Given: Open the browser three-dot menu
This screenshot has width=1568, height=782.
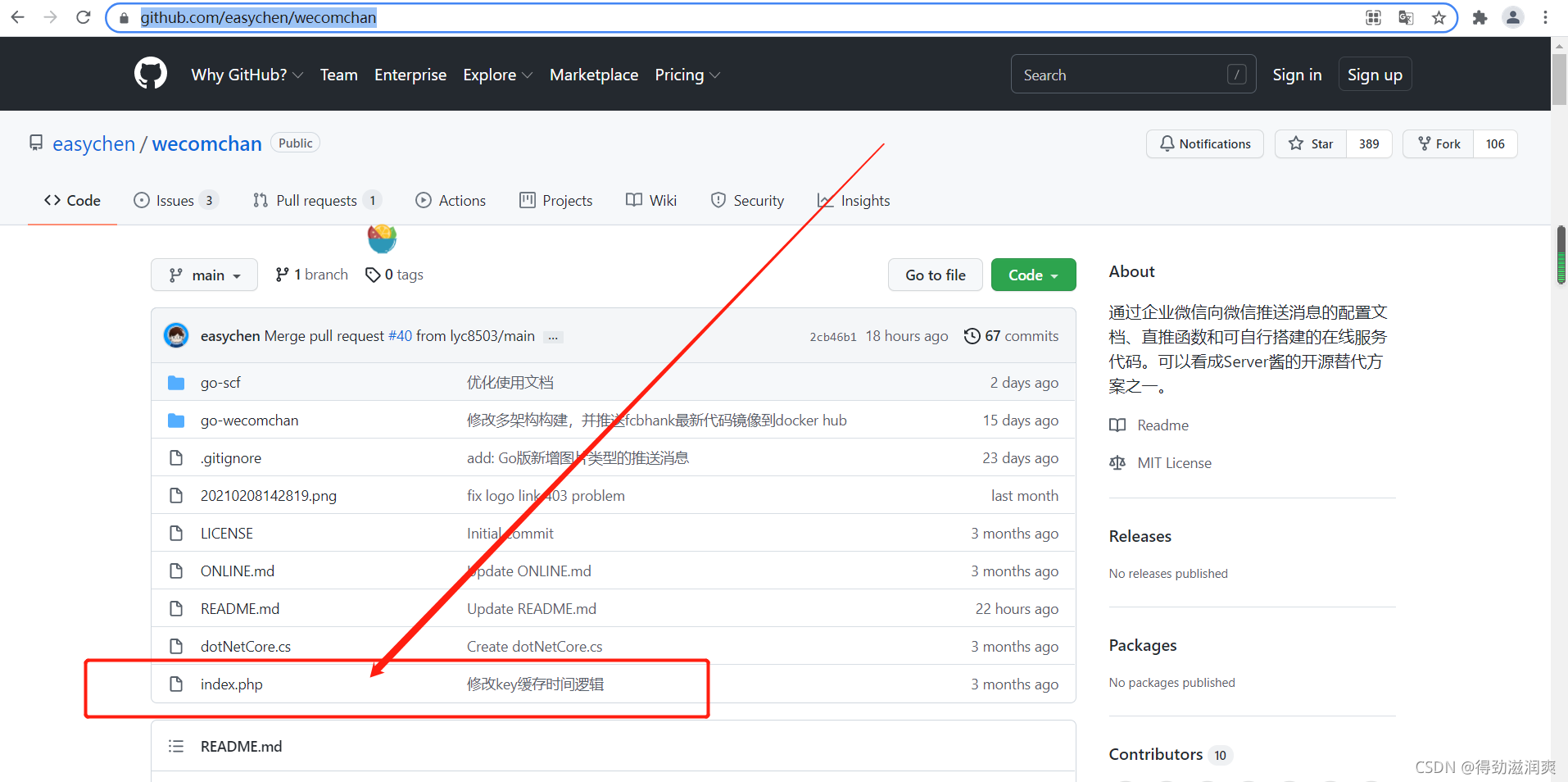Looking at the screenshot, I should 1545,17.
